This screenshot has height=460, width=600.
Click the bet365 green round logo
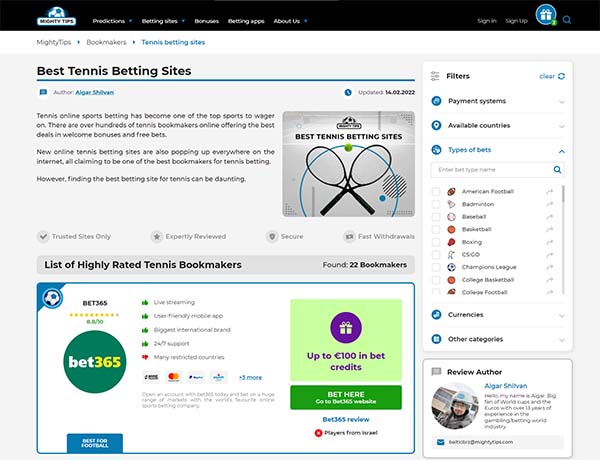pos(95,362)
